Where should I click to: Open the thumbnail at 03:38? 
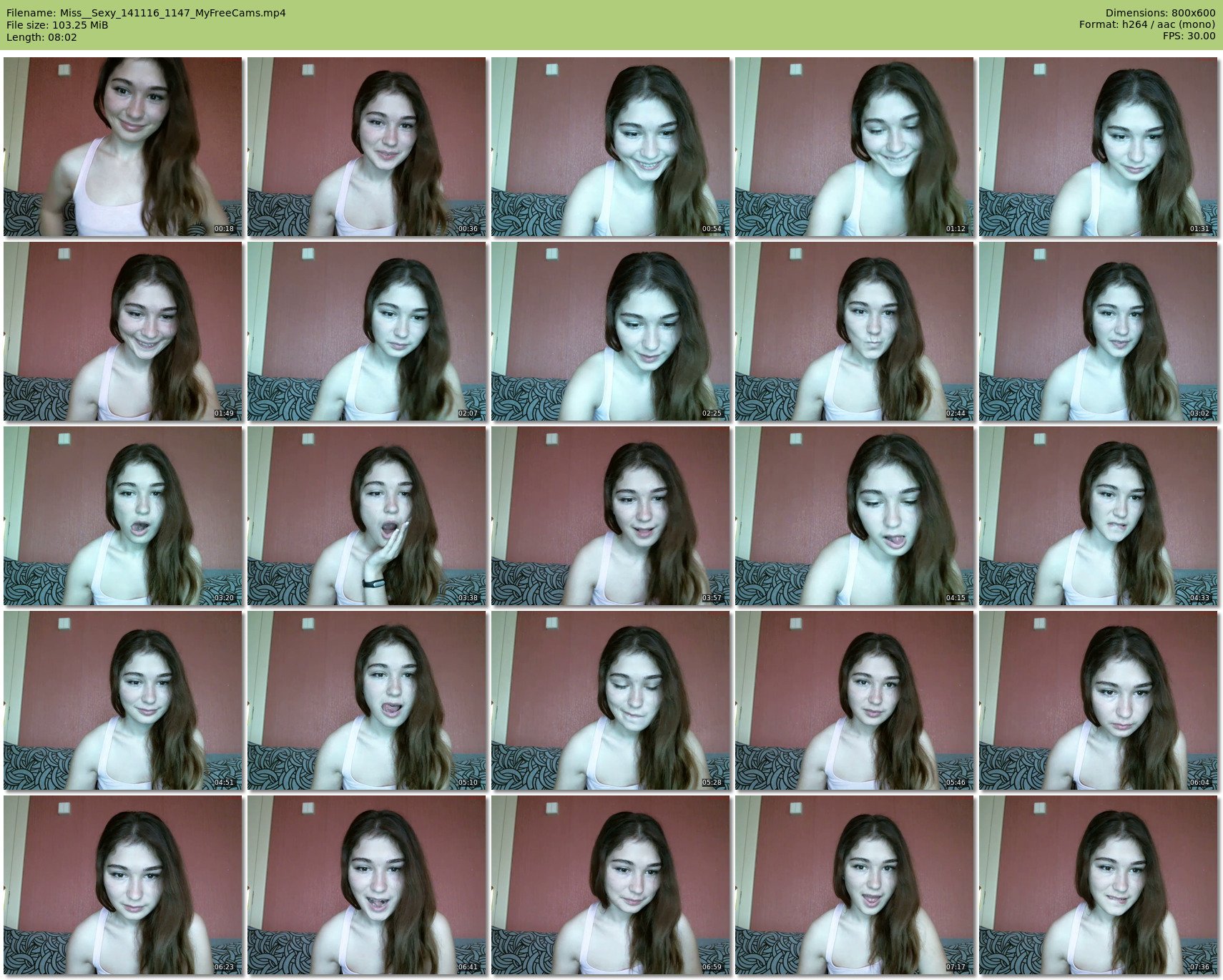(366, 516)
